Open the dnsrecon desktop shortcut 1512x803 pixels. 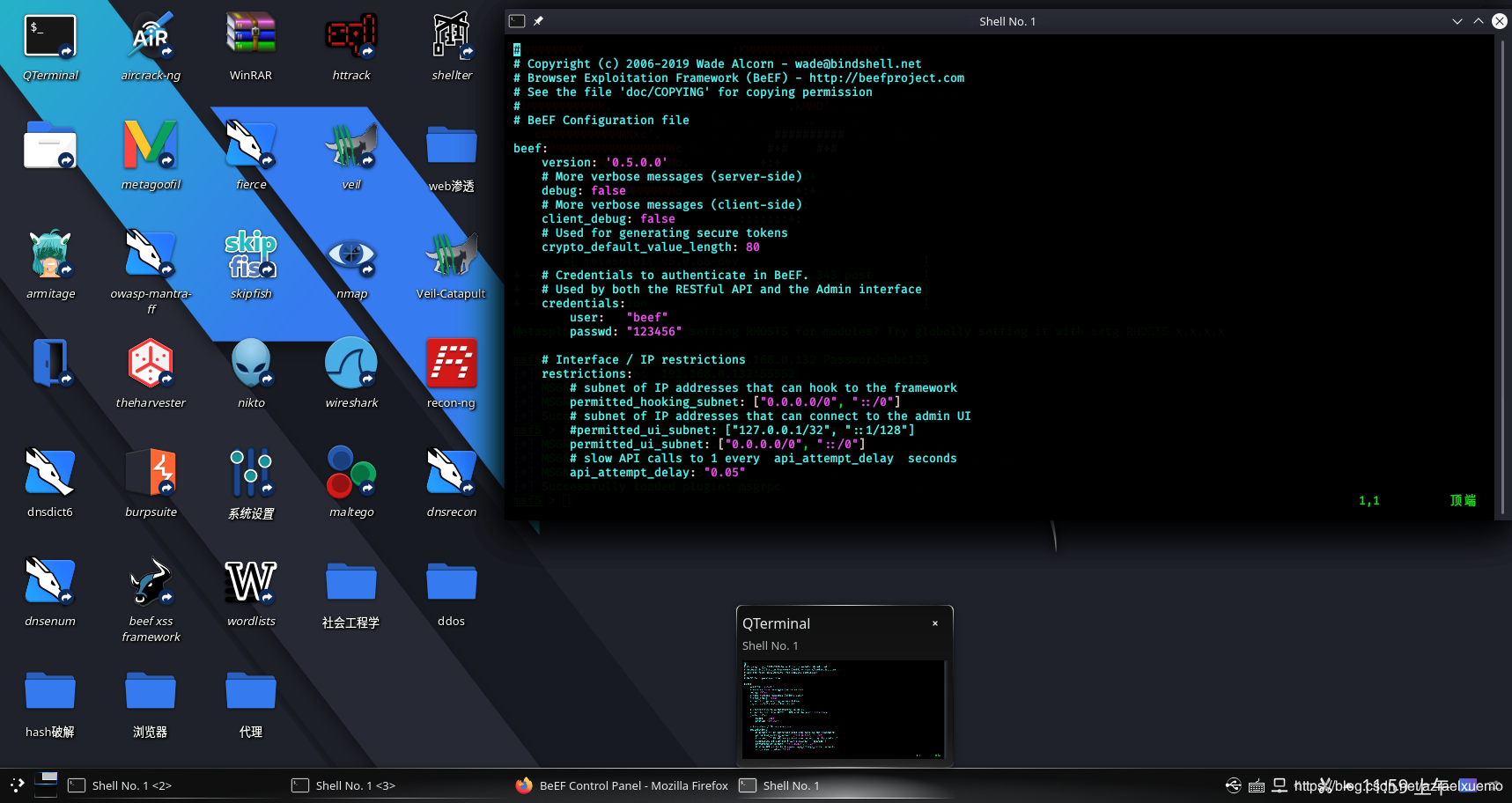point(452,483)
